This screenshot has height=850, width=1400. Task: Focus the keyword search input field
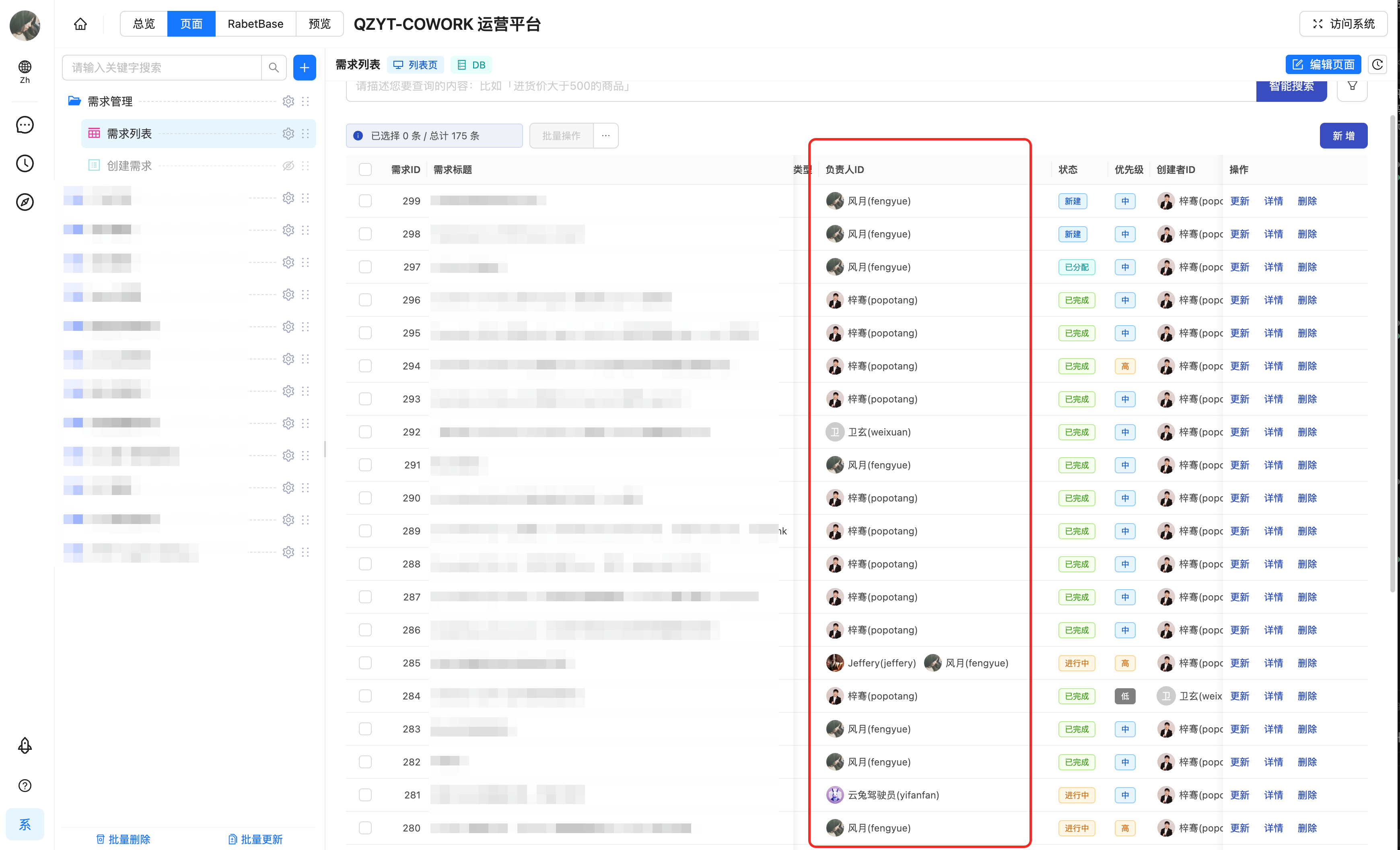point(162,68)
